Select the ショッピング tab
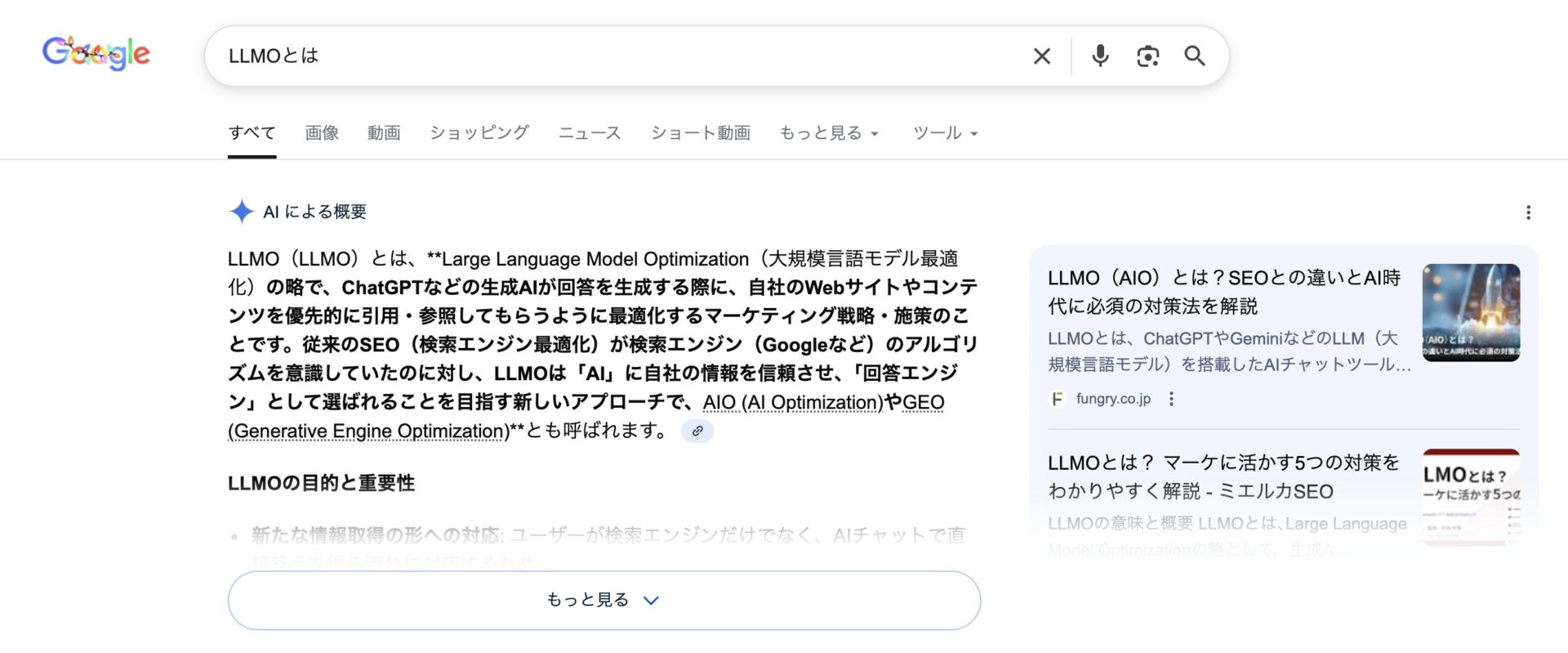1568x653 pixels. pos(479,132)
